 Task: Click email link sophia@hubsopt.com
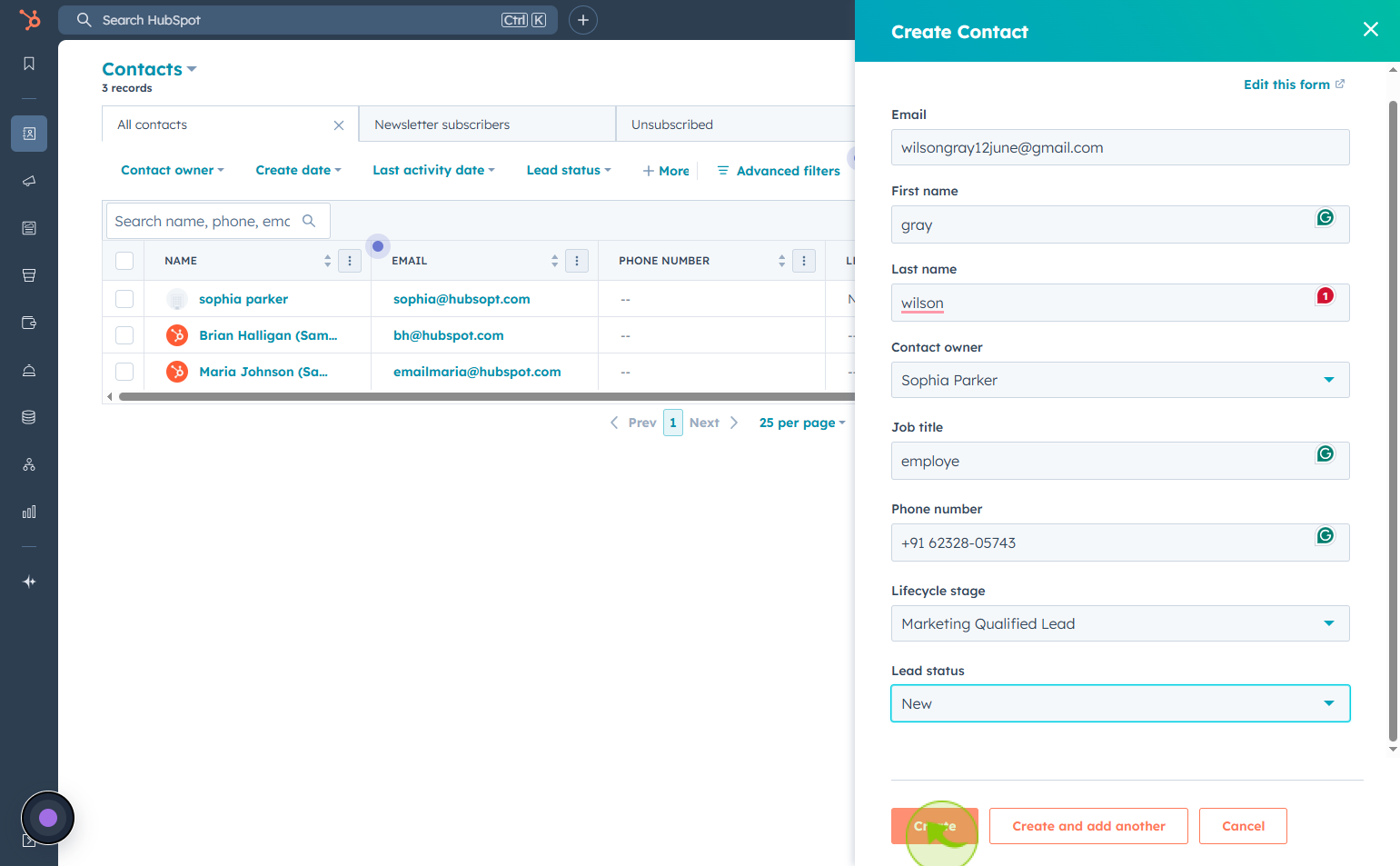click(x=462, y=299)
